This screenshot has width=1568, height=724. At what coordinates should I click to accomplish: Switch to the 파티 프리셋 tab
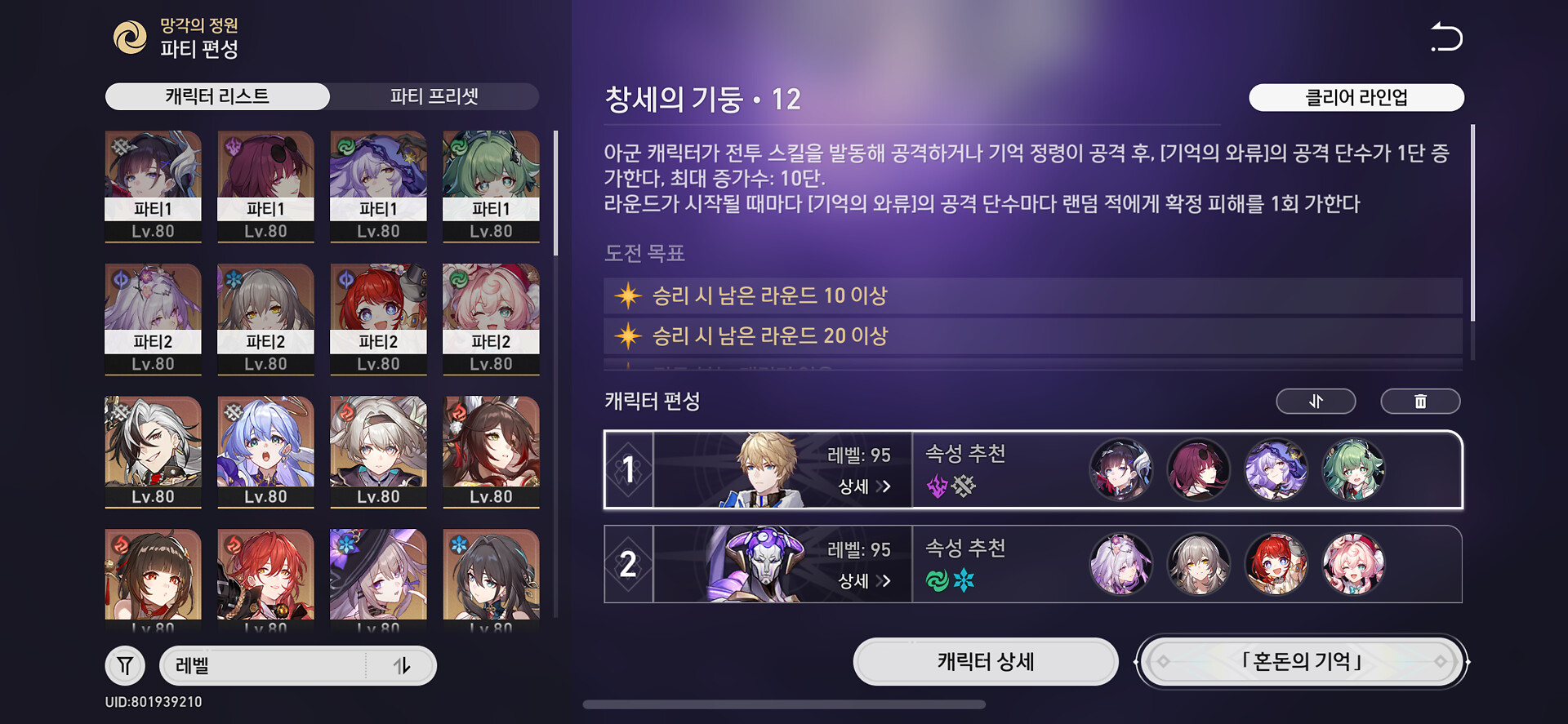coord(434,96)
